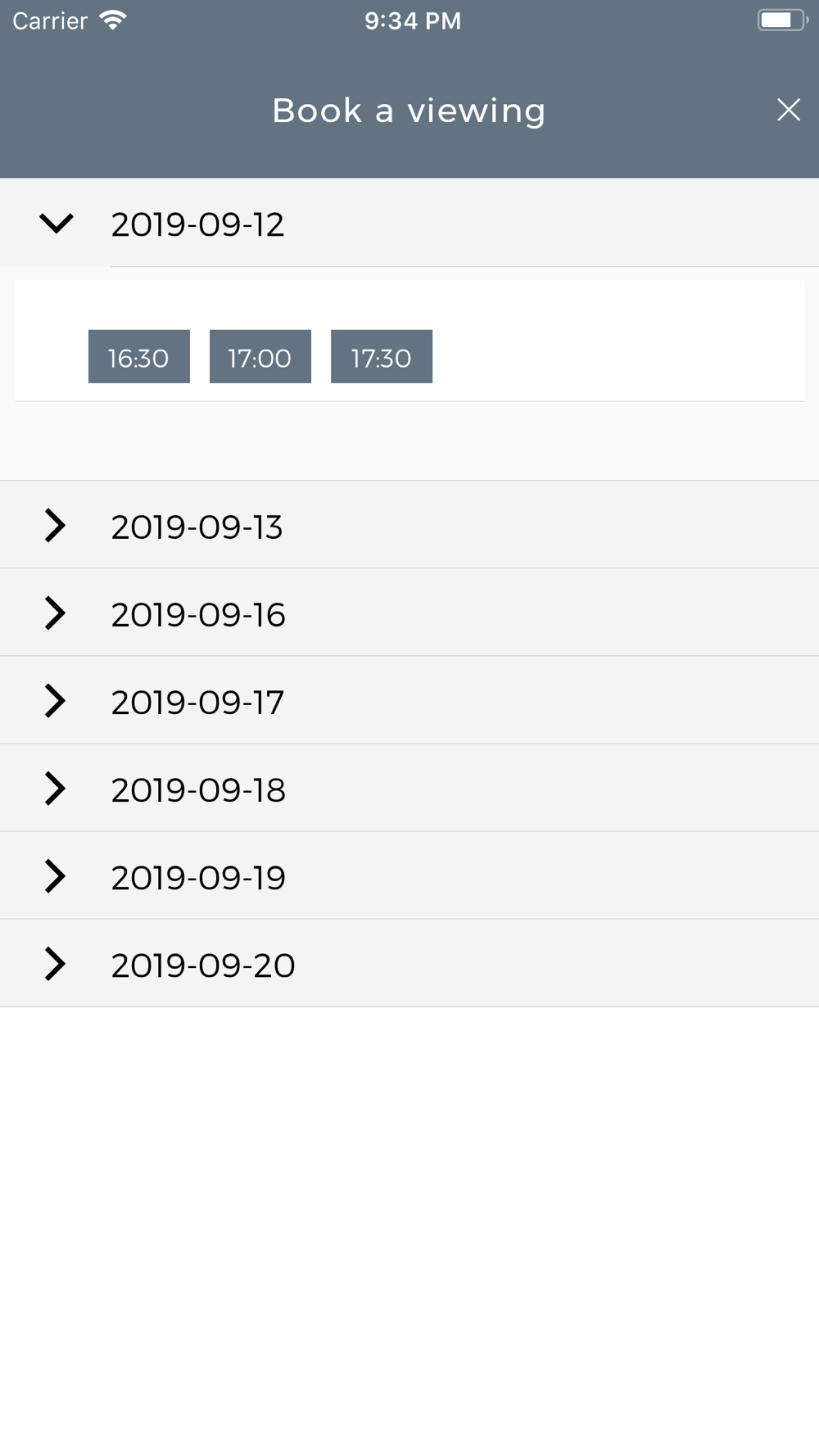Close the Book a viewing screen
819x1456 pixels.
coord(788,110)
